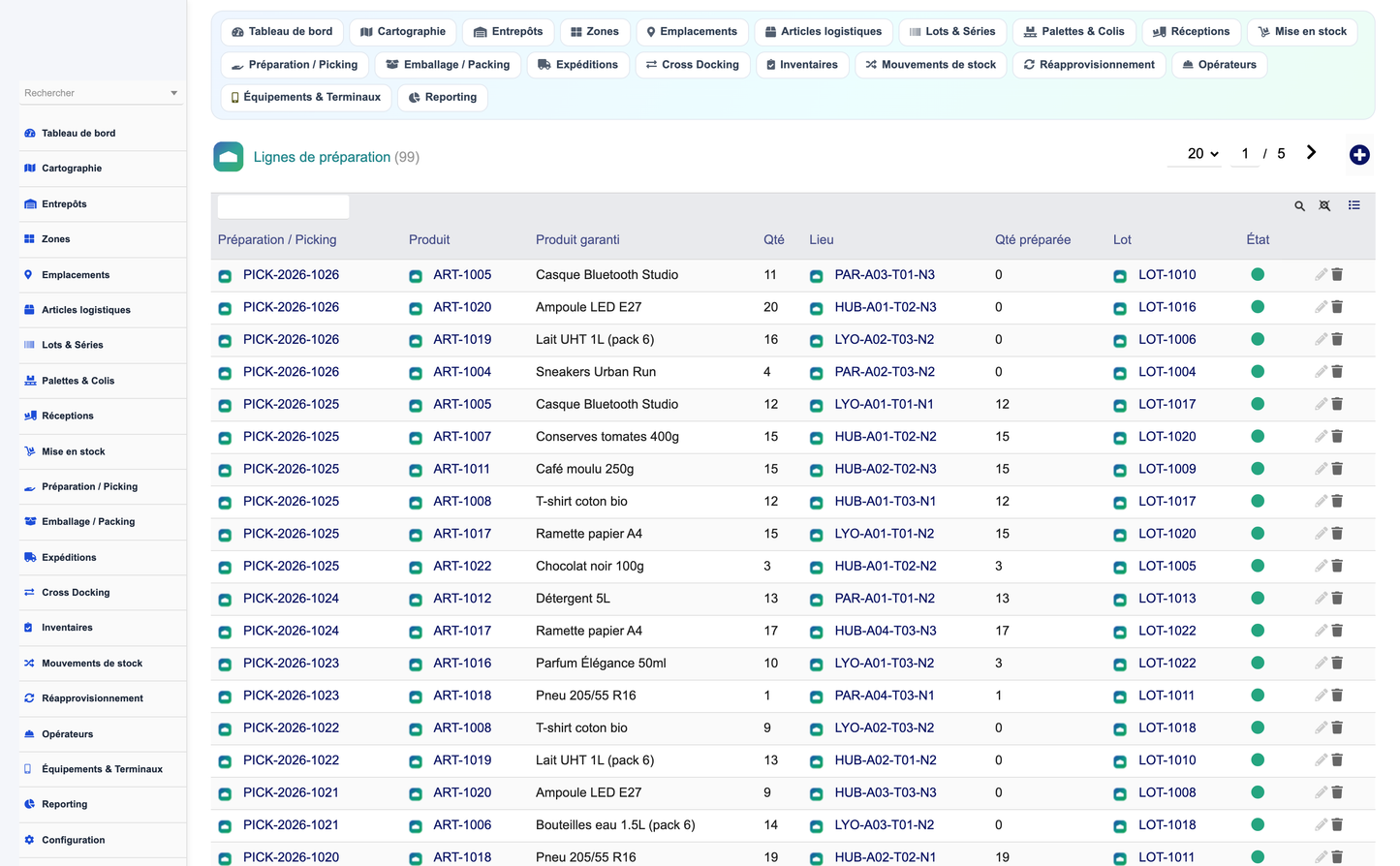Viewport: 1400px width, 866px height.
Task: Open Reporting top tab
Action: (443, 98)
